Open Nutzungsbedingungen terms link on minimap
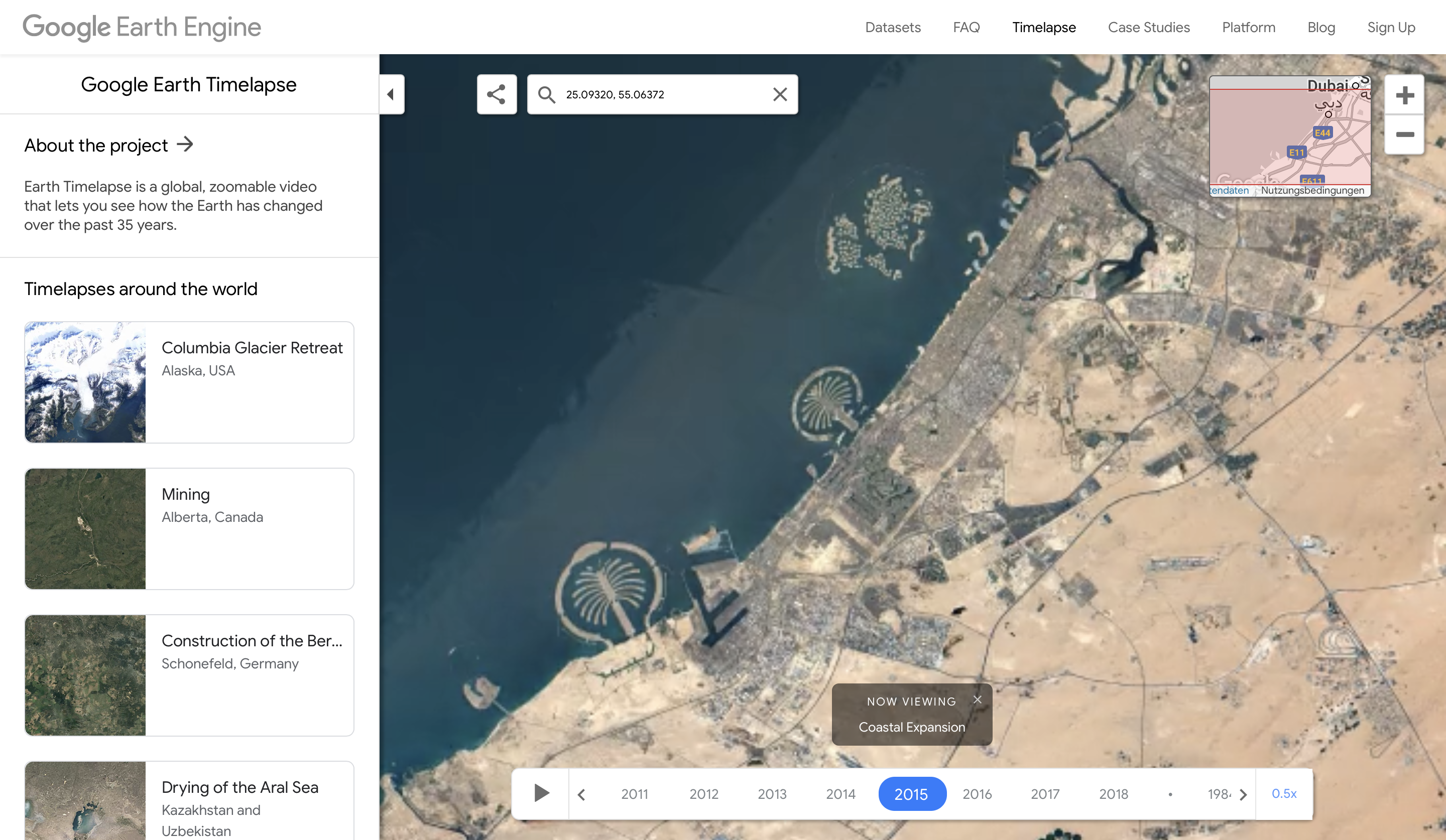Viewport: 1446px width, 840px height. (x=1312, y=190)
